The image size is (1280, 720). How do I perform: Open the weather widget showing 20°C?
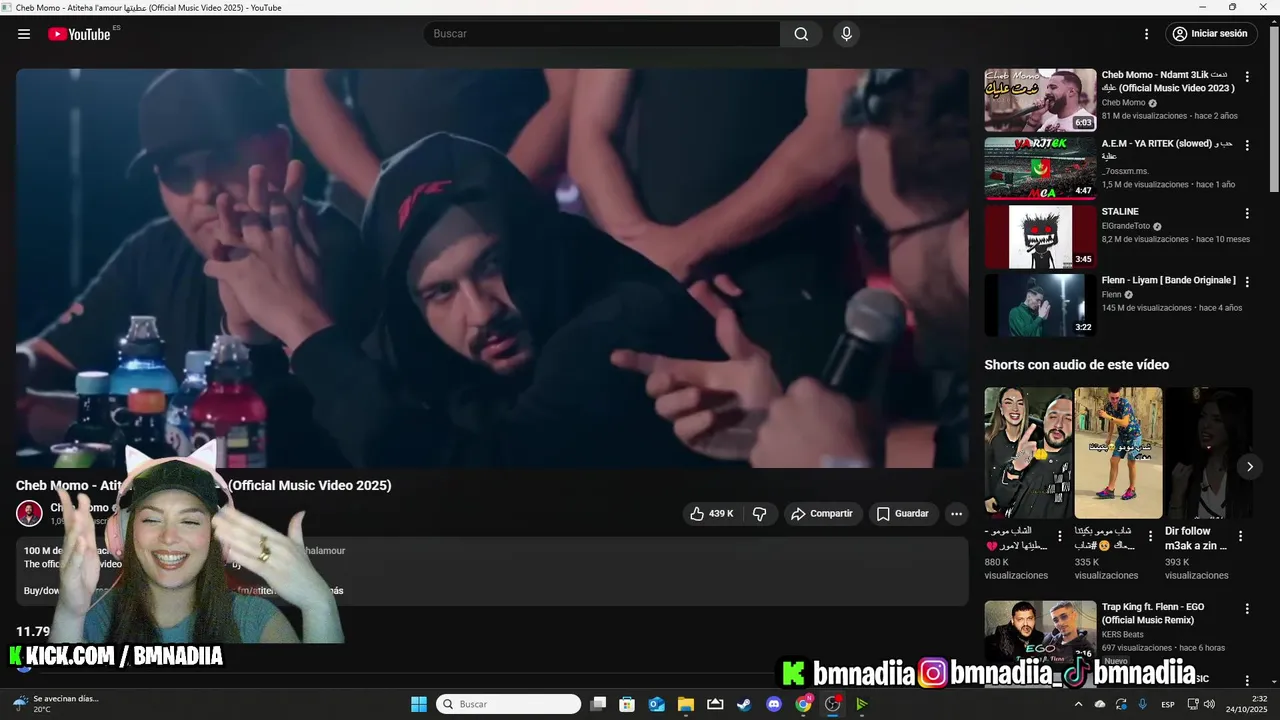(x=55, y=704)
